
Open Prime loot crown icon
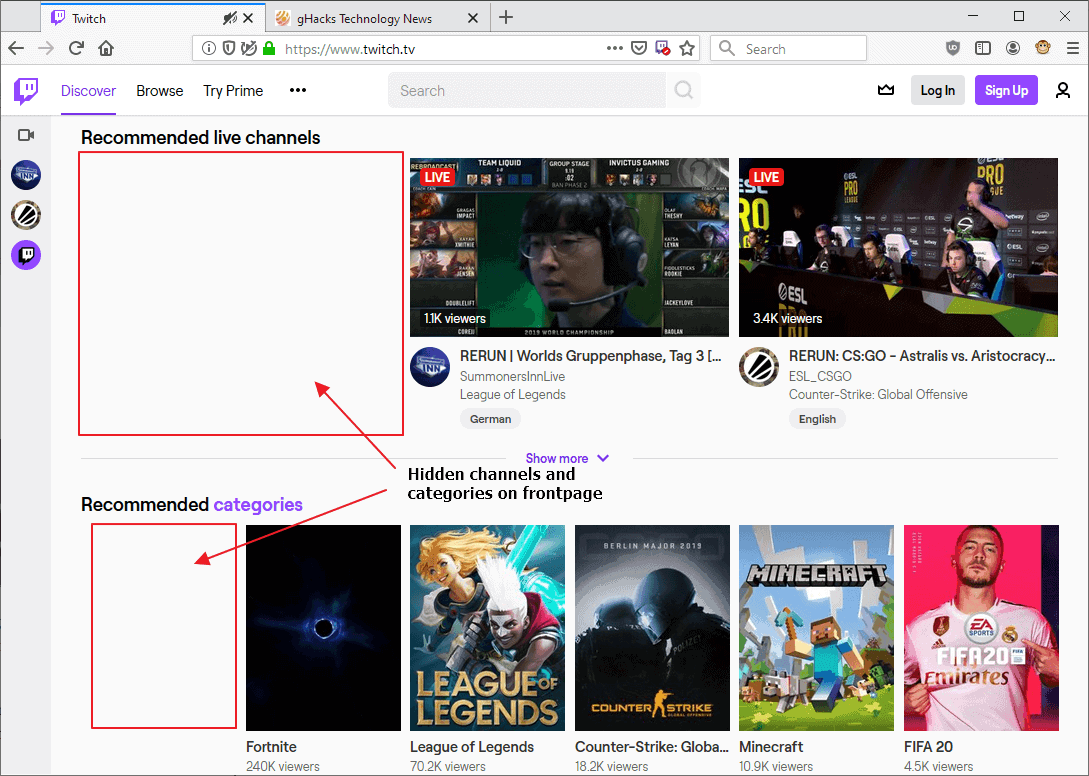point(886,90)
